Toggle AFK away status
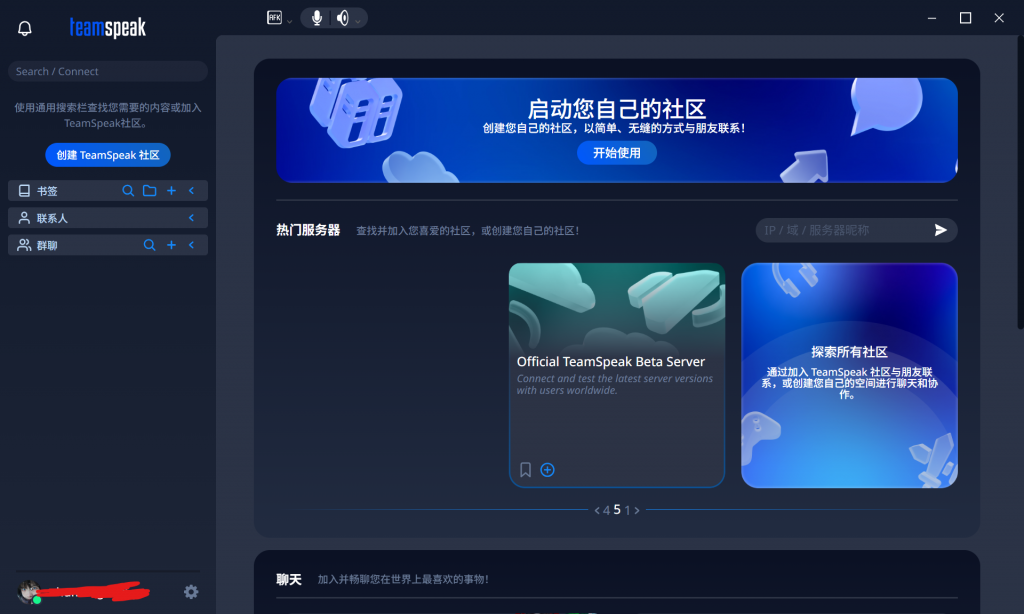Image resolution: width=1024 pixels, height=614 pixels. pyautogui.click(x=274, y=17)
